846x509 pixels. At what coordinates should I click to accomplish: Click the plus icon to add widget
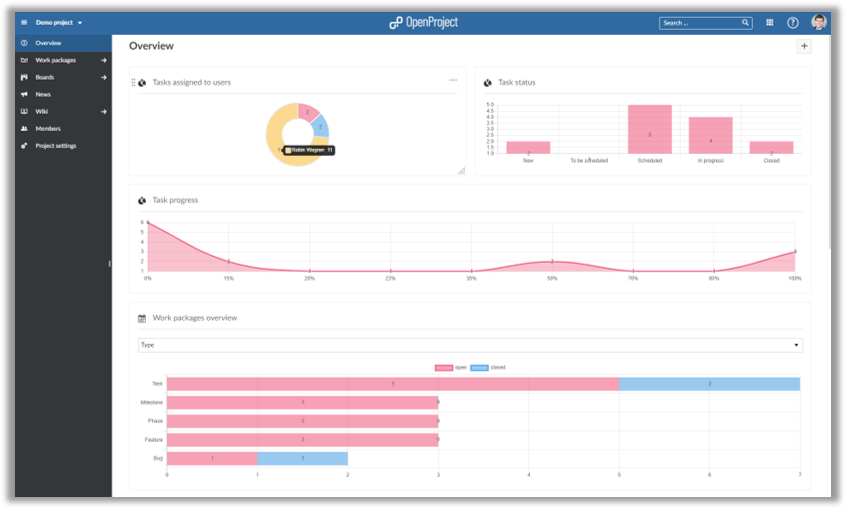804,46
